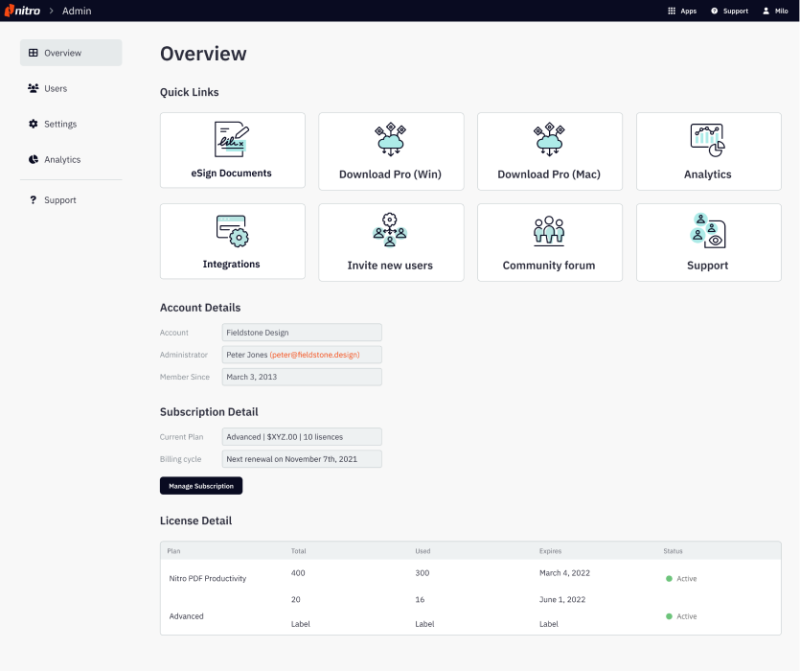Click the breadcrumb chevron after Nitro
The height and width of the screenshot is (671, 800).
[51, 11]
